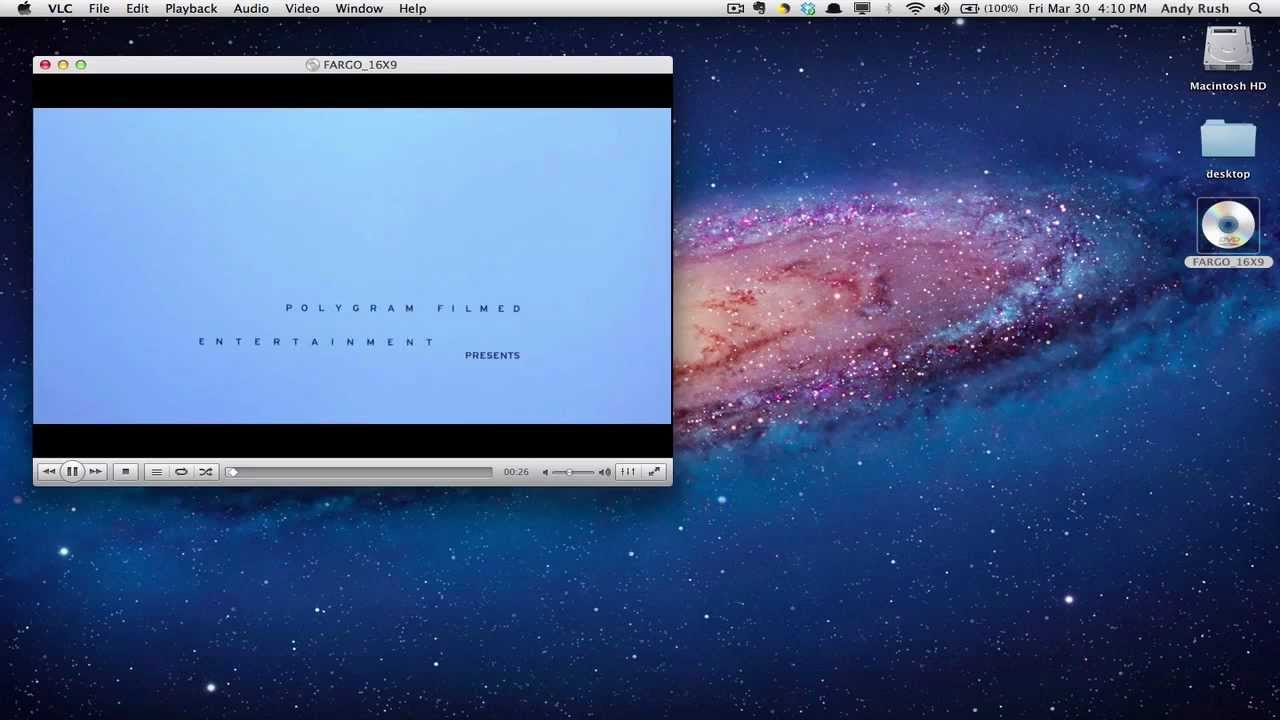
Task: Set maximum volume with the loud speaker icon
Action: [605, 472]
